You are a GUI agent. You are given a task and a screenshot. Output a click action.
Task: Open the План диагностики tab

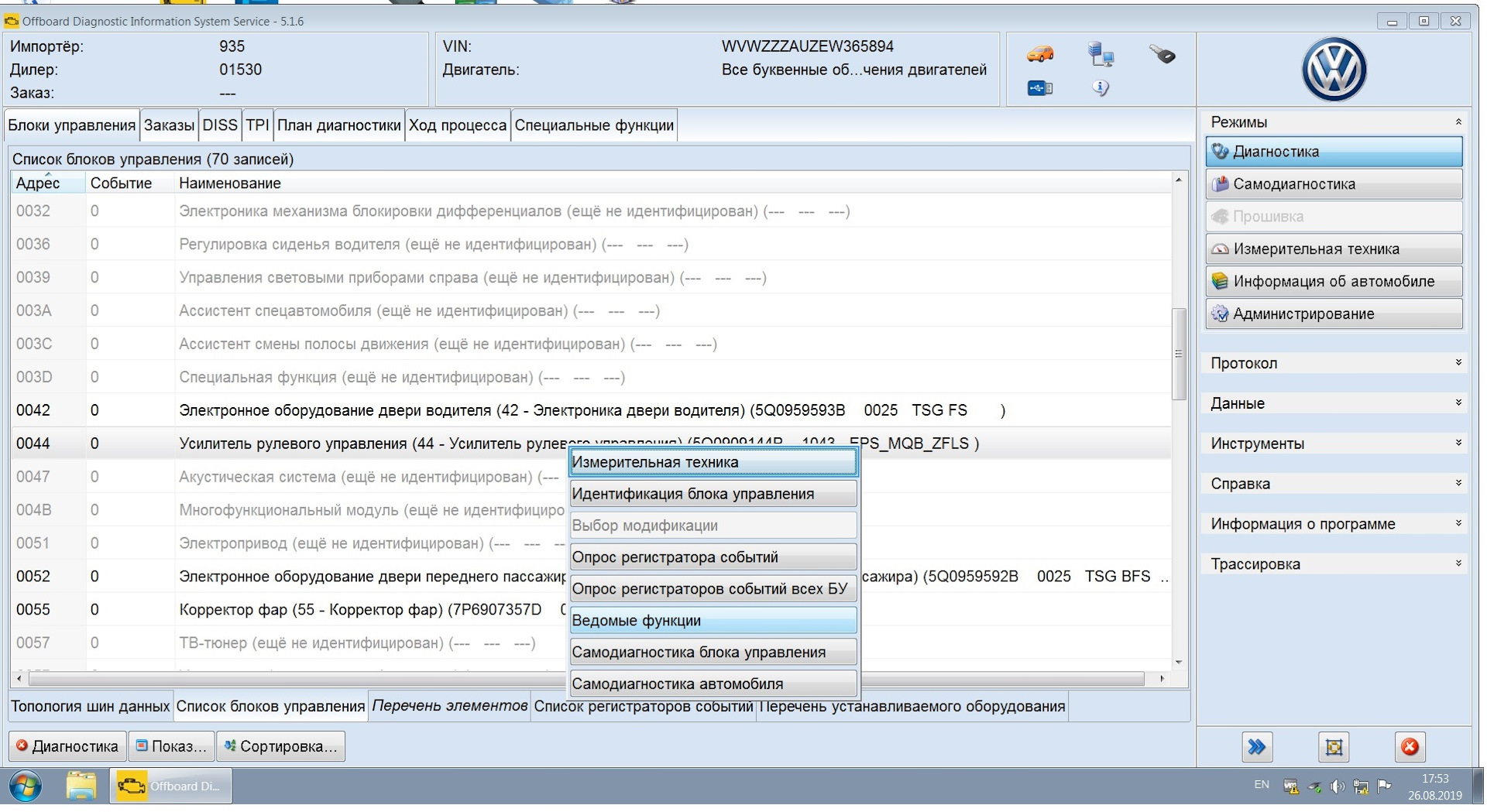point(339,125)
